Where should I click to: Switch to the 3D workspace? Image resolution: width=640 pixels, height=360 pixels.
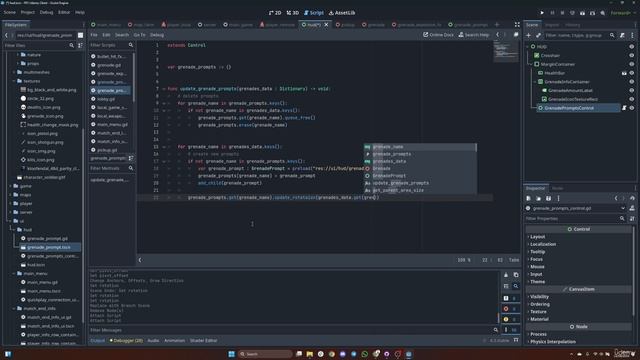pos(293,13)
